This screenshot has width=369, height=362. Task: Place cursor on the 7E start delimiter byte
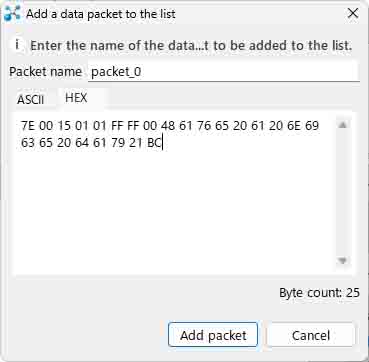tap(28, 126)
